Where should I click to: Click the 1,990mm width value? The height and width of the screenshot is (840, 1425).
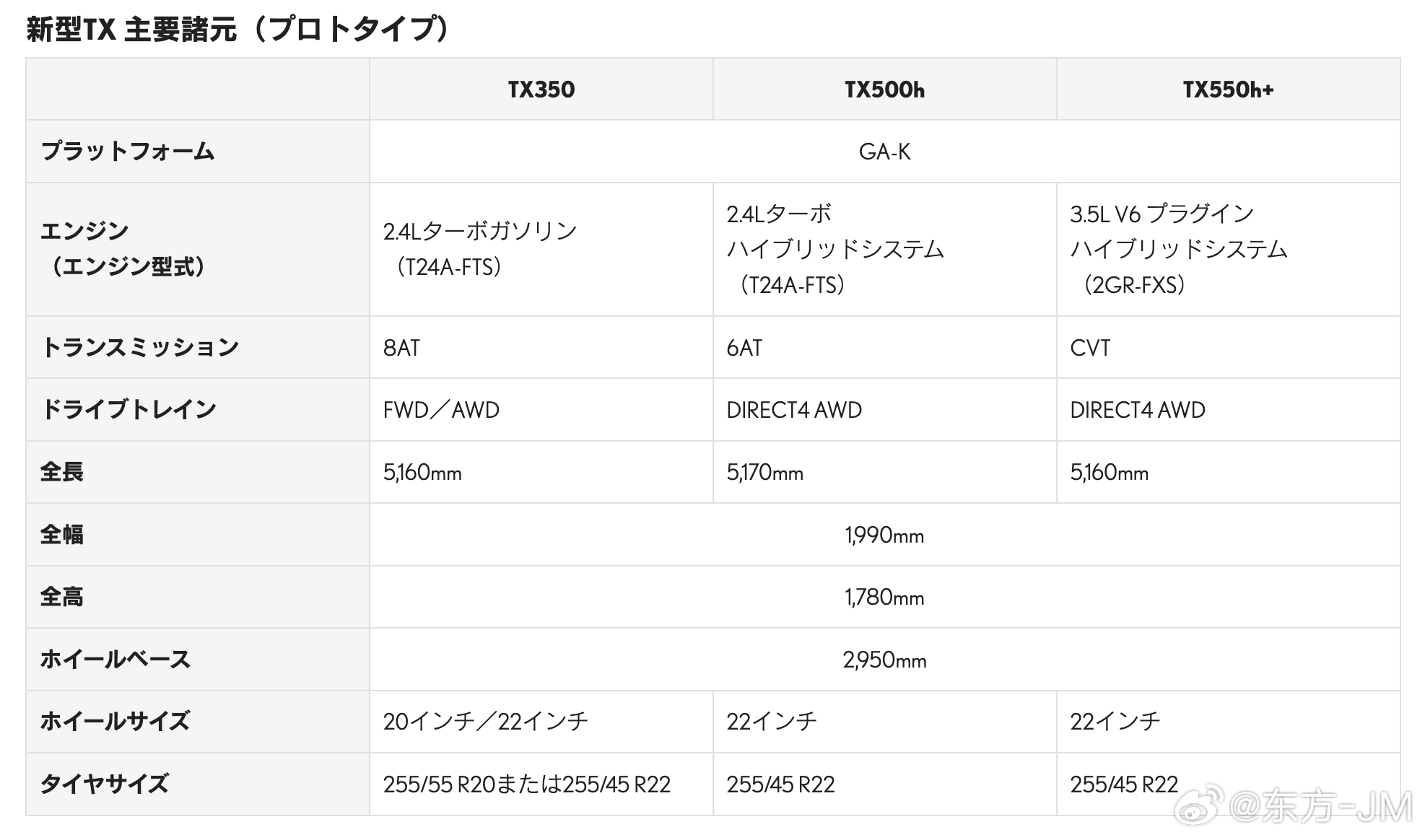point(884,535)
